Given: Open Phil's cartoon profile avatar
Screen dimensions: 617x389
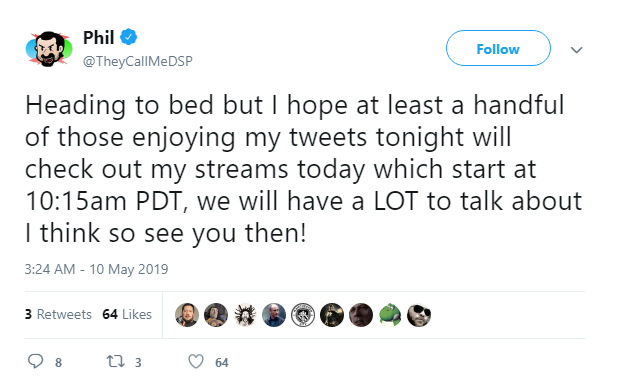Looking at the screenshot, I should (49, 49).
